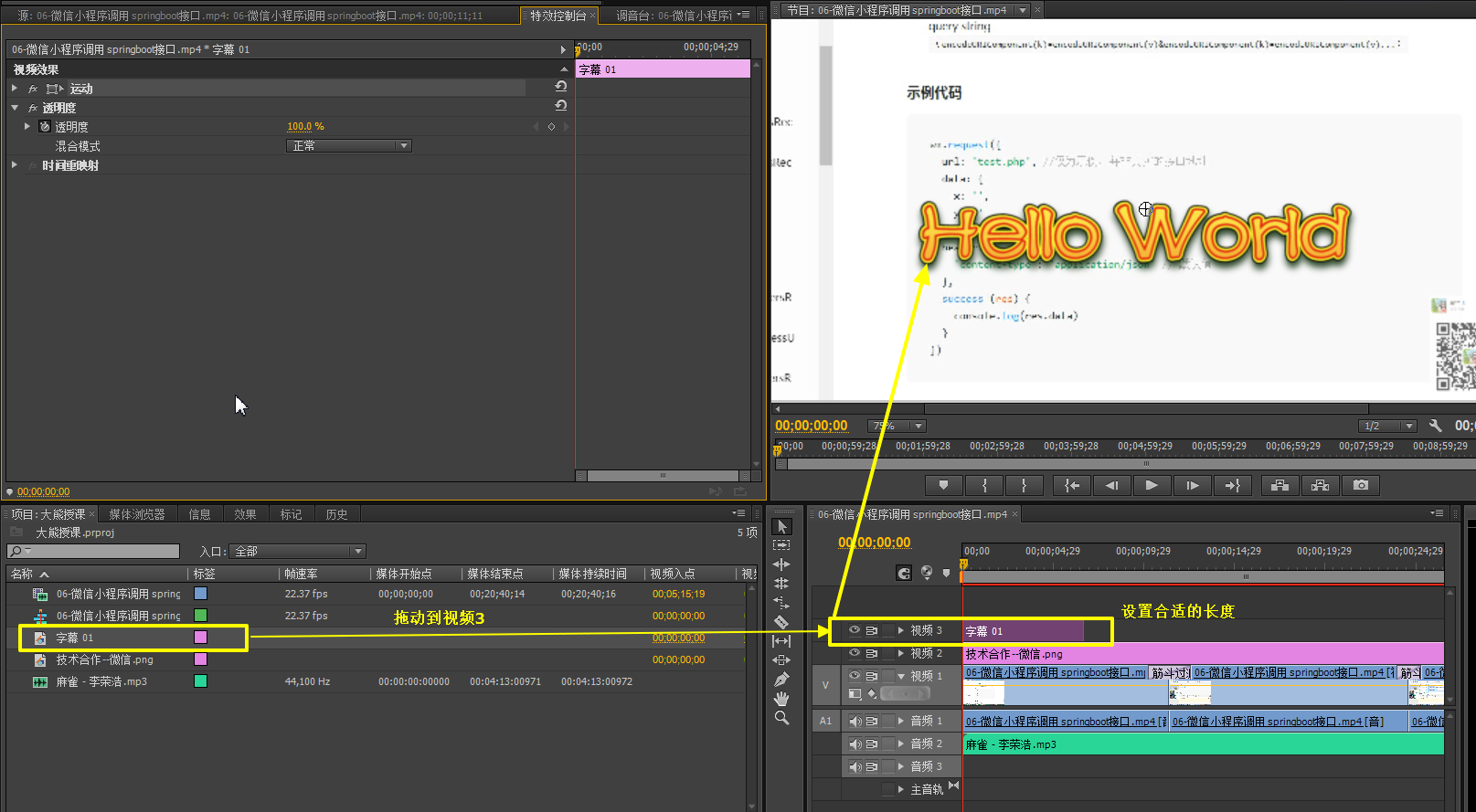Viewport: 1476px width, 812px height.
Task: Step back one frame
Action: click(x=1111, y=485)
